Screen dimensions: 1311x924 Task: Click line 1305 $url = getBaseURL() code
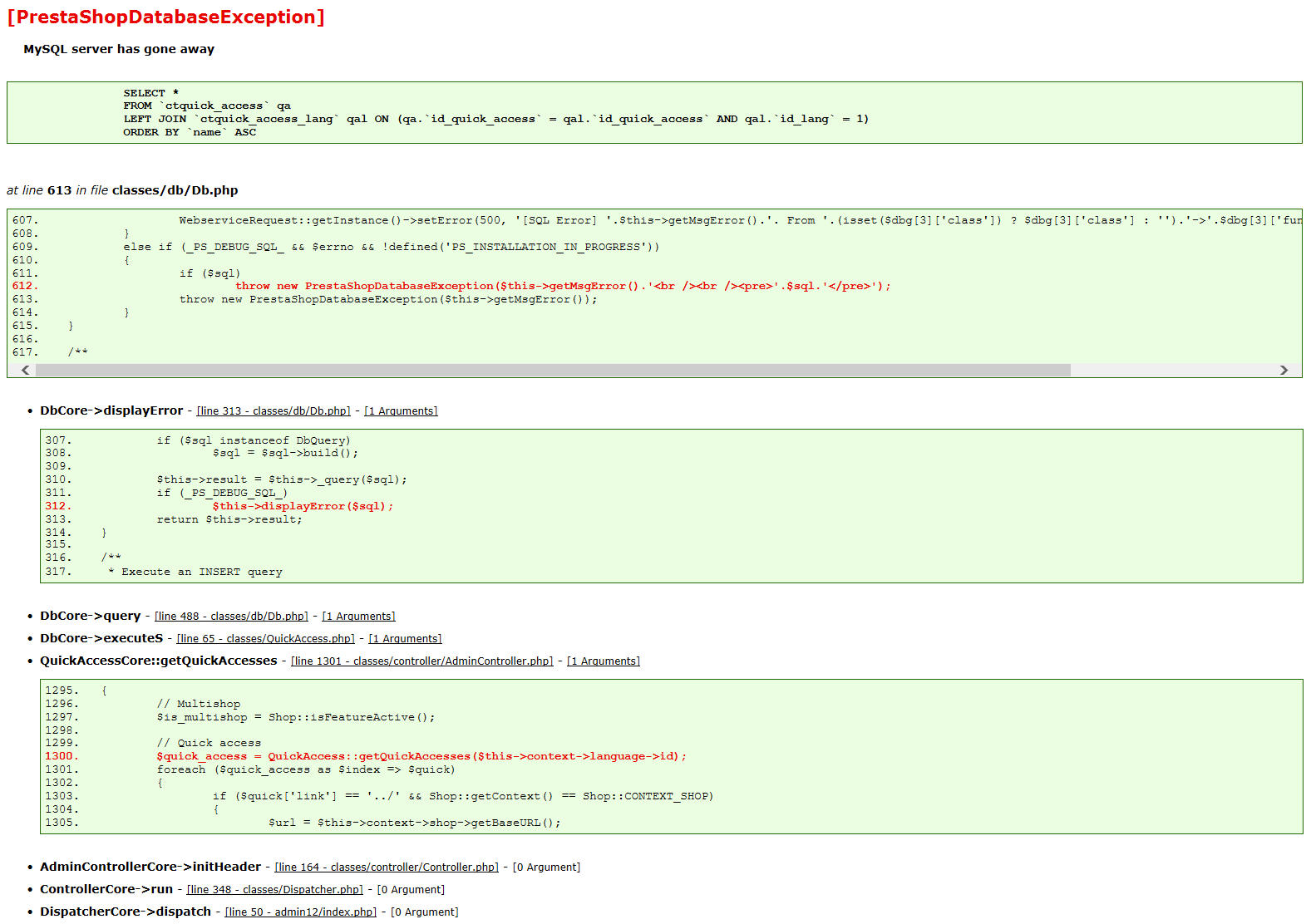pos(415,823)
